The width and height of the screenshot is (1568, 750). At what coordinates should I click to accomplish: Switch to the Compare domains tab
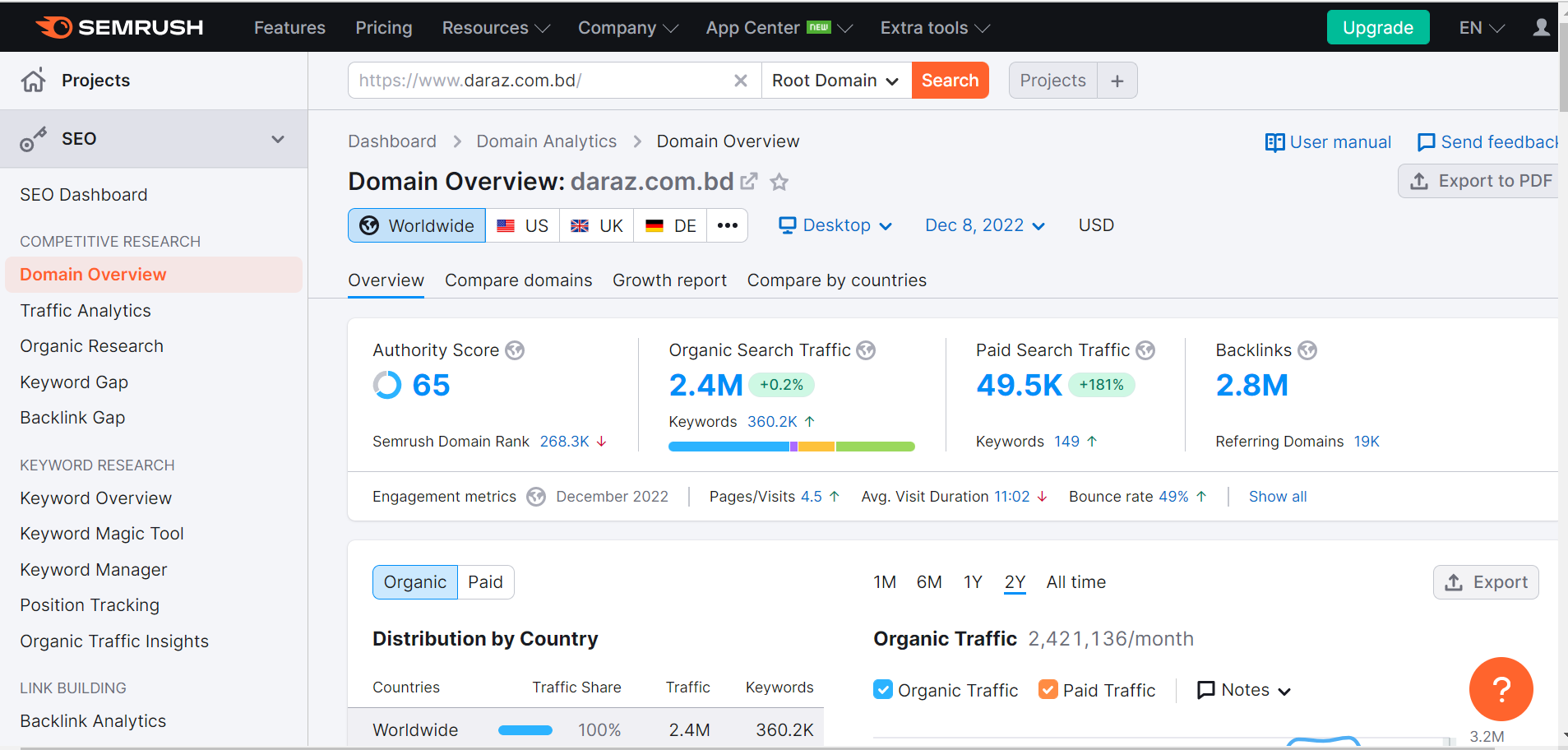coord(518,280)
